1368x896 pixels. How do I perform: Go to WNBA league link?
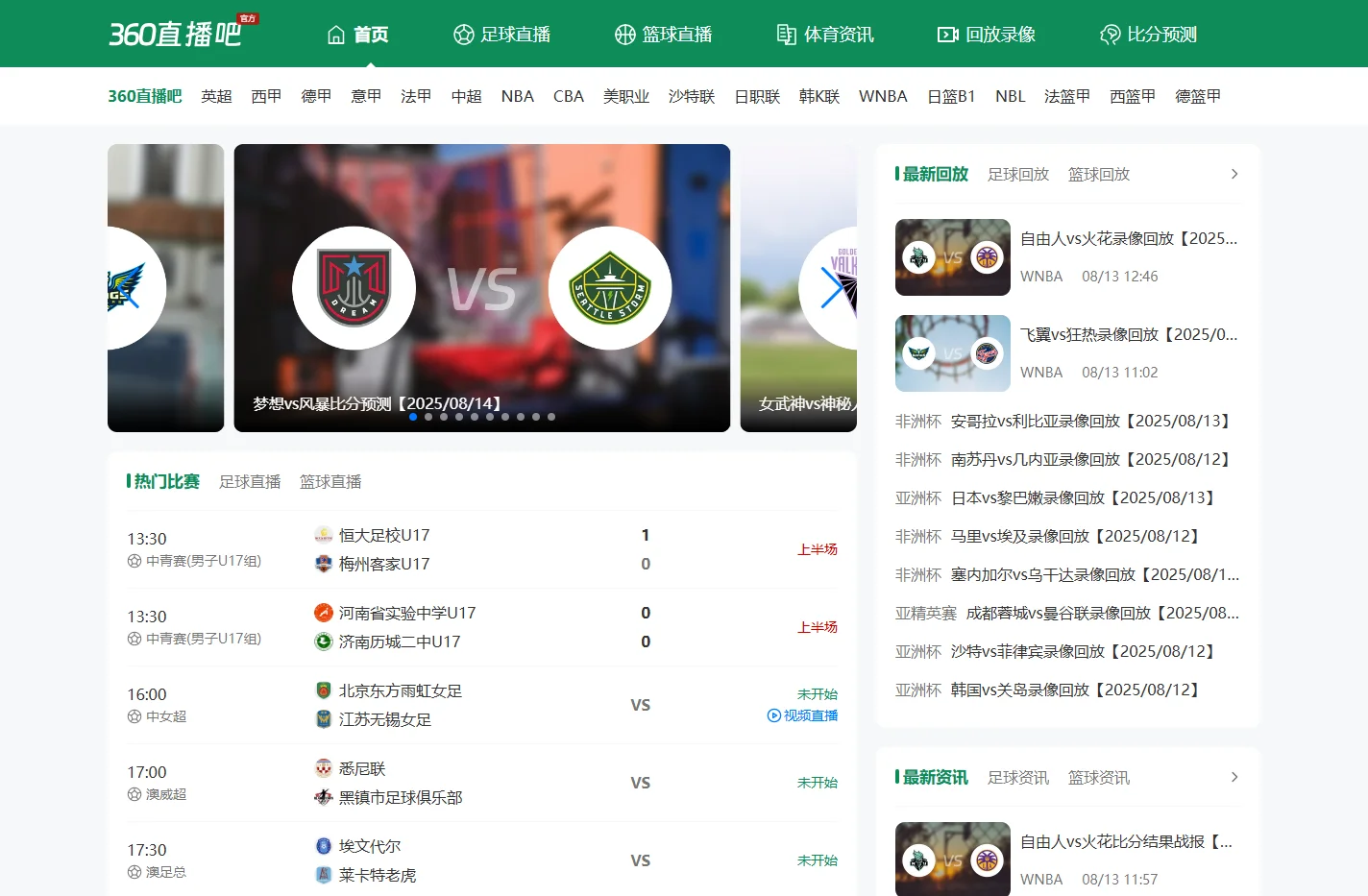coord(883,96)
